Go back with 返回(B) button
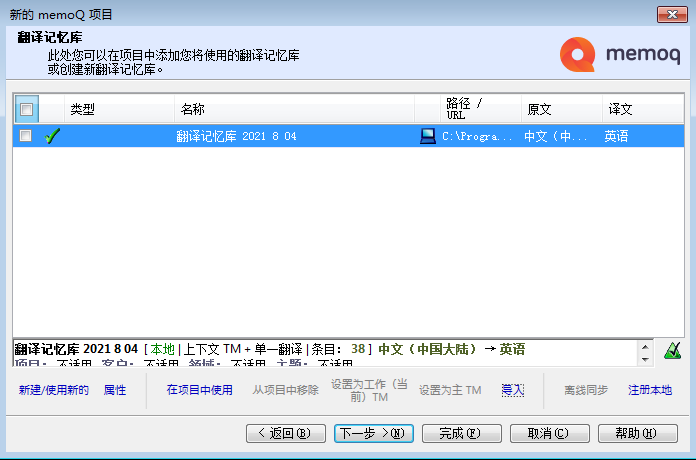Image resolution: width=696 pixels, height=460 pixels. point(286,433)
